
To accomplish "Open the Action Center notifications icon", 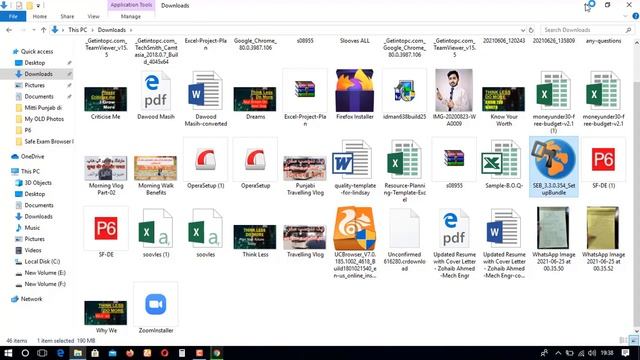I will tap(625, 353).
